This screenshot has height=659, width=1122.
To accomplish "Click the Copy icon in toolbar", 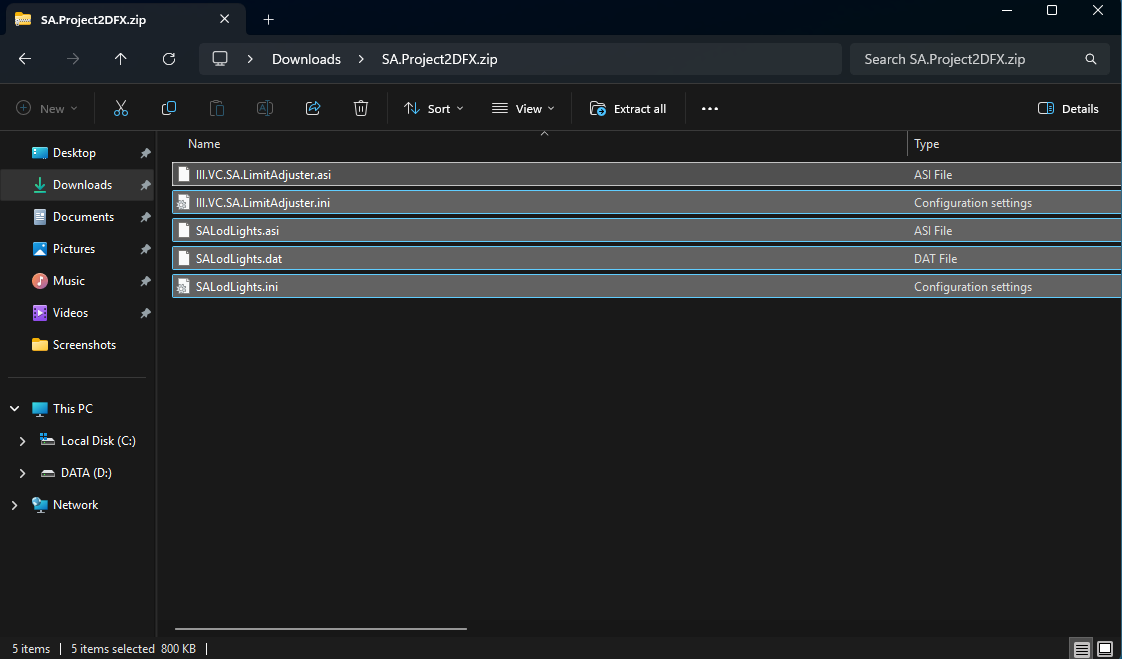I will click(x=169, y=109).
